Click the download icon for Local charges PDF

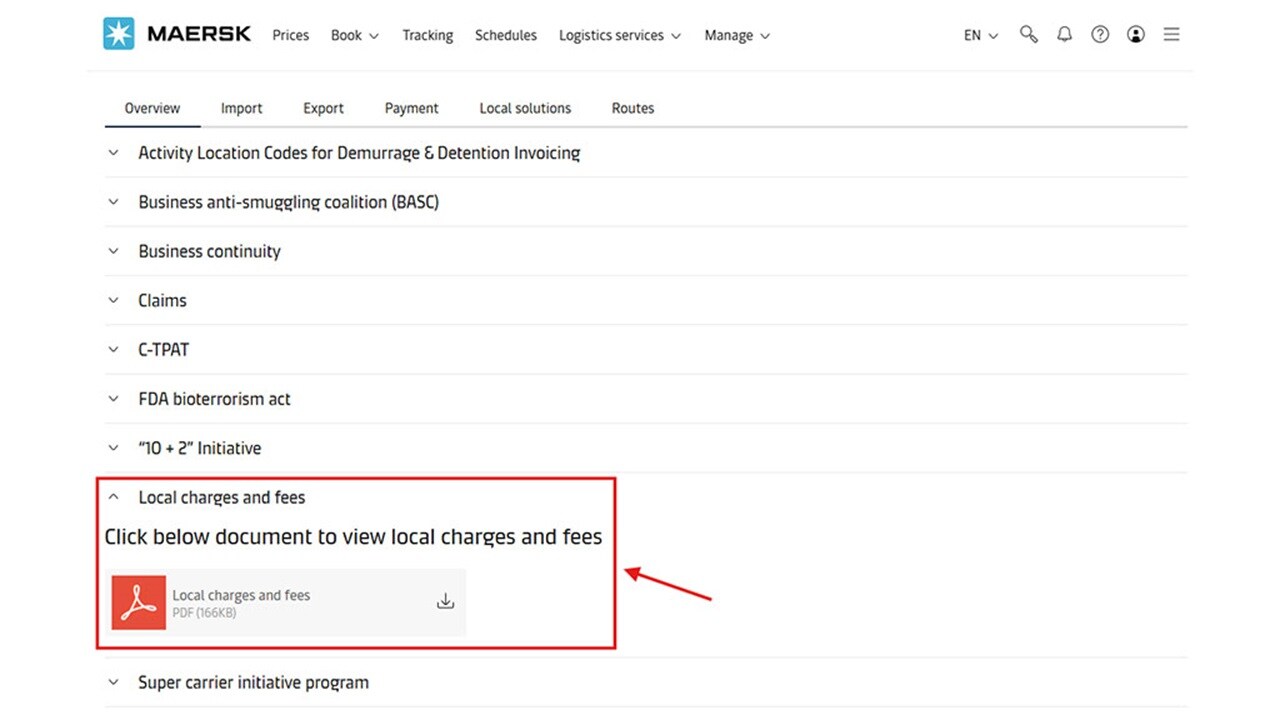(x=446, y=601)
